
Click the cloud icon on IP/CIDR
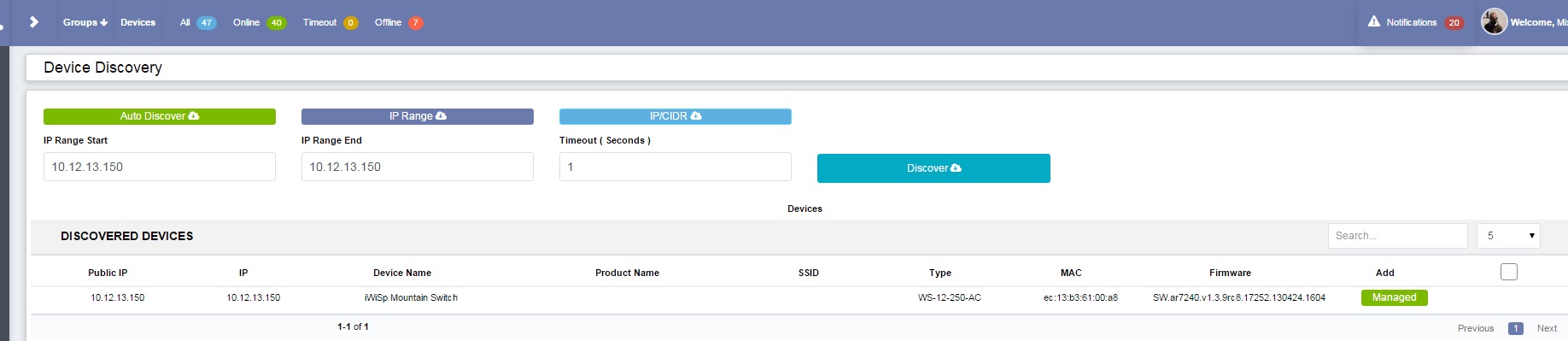696,115
